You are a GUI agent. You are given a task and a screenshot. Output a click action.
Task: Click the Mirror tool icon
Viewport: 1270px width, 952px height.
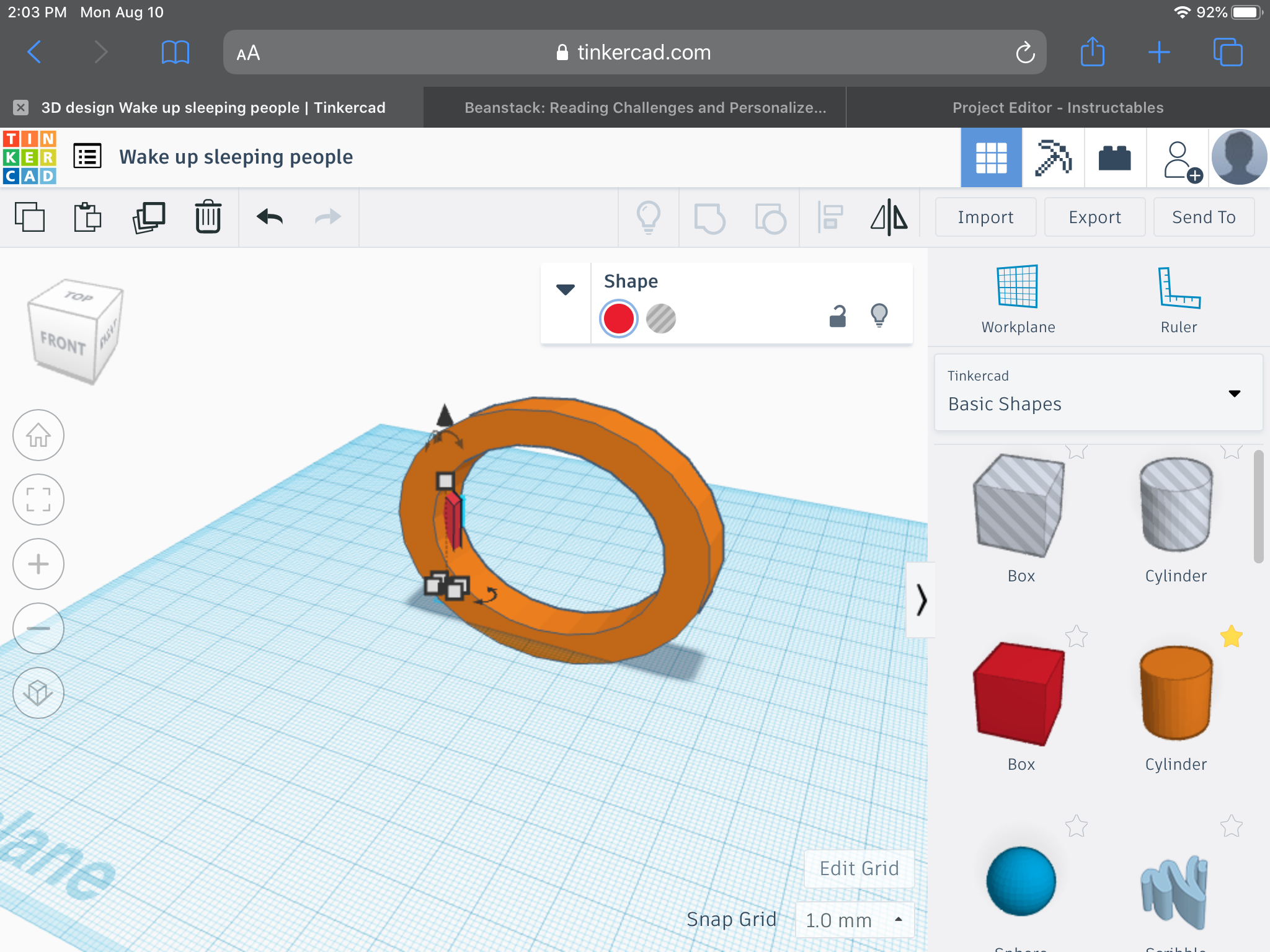(889, 218)
